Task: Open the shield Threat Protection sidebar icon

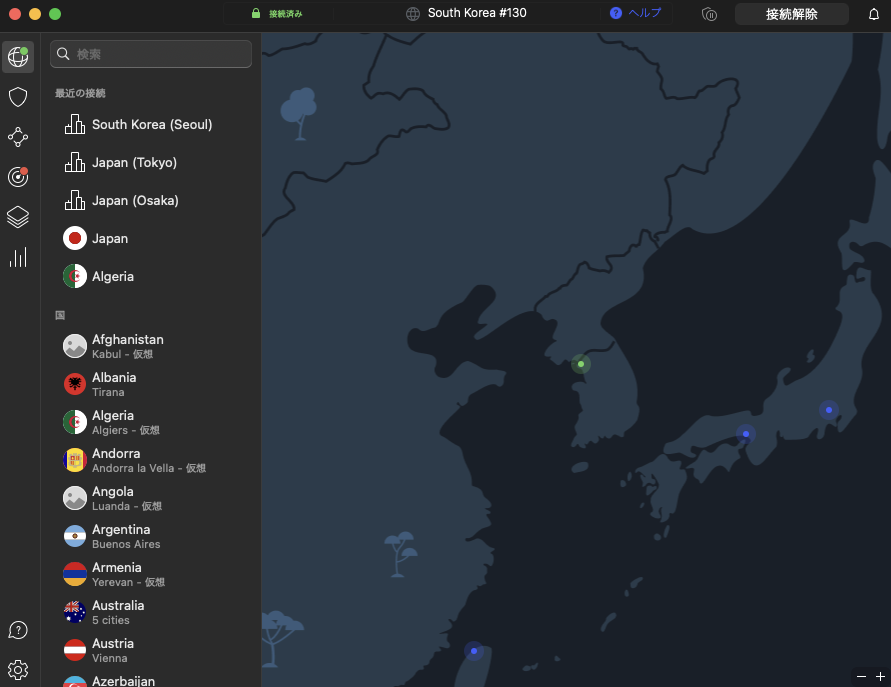Action: [x=17, y=97]
